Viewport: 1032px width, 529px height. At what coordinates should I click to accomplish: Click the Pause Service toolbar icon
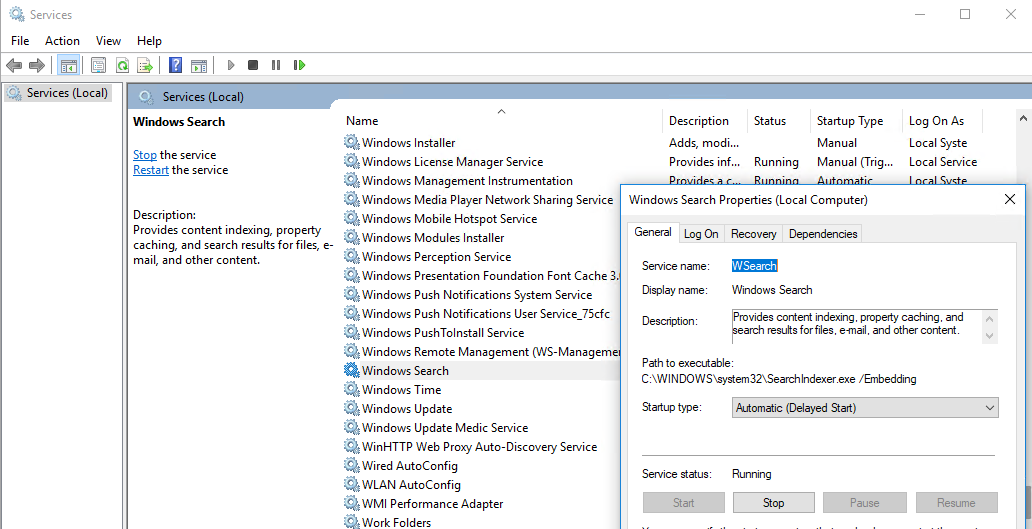click(276, 66)
